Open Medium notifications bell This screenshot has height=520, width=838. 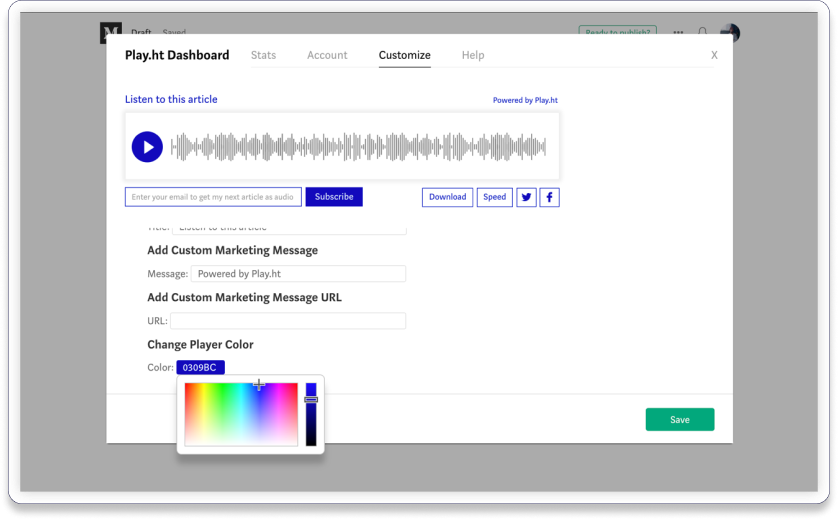[702, 32]
